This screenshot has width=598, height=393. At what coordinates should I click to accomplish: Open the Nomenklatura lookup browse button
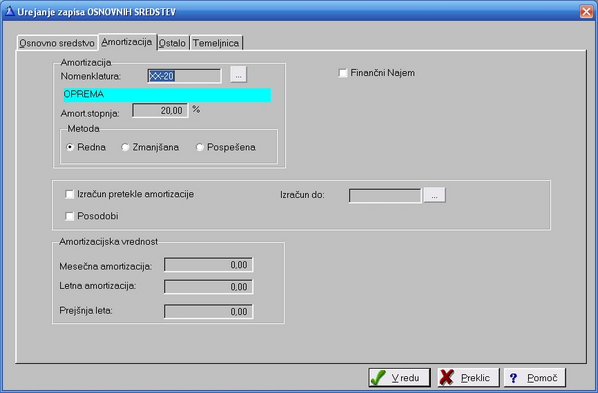tap(238, 75)
